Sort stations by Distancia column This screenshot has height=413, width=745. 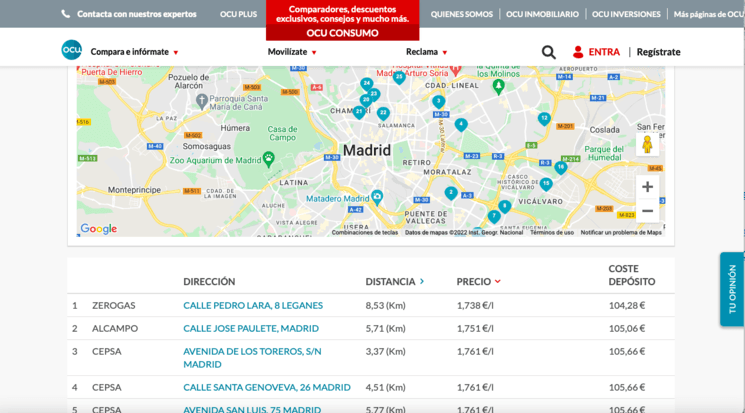click(x=394, y=282)
